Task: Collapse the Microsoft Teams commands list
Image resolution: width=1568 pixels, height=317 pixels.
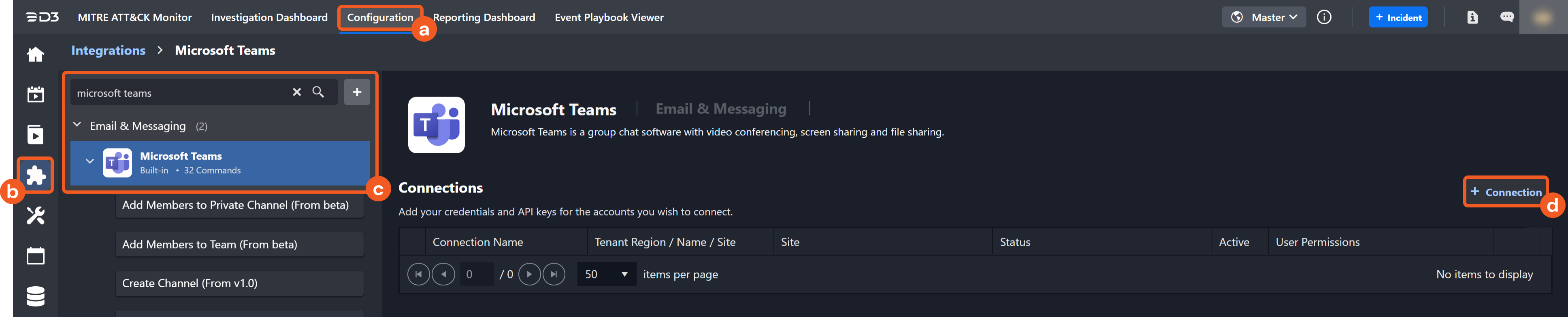Action: click(89, 162)
